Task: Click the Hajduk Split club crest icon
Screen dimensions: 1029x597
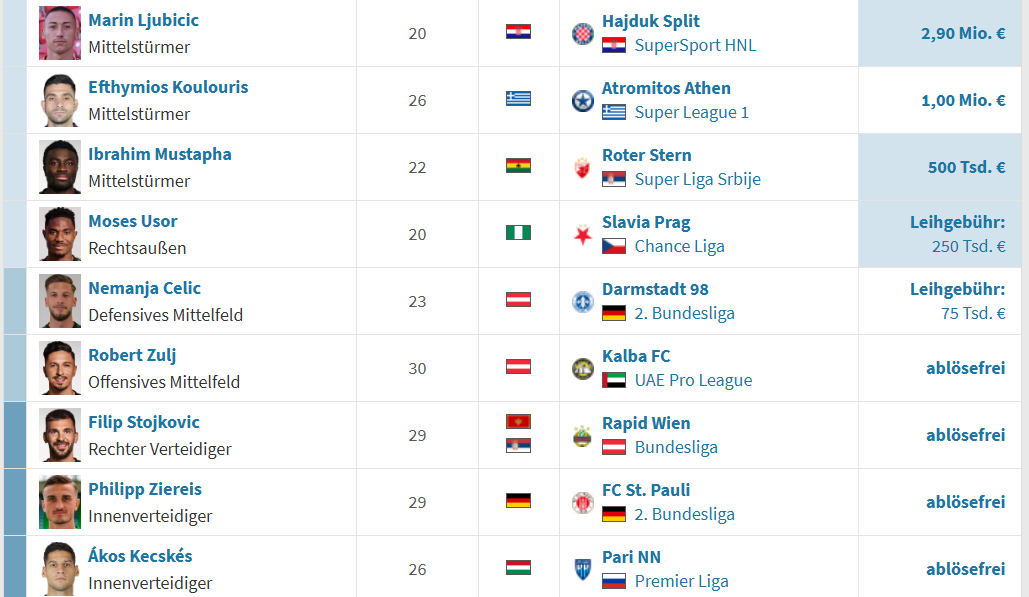Action: [582, 33]
